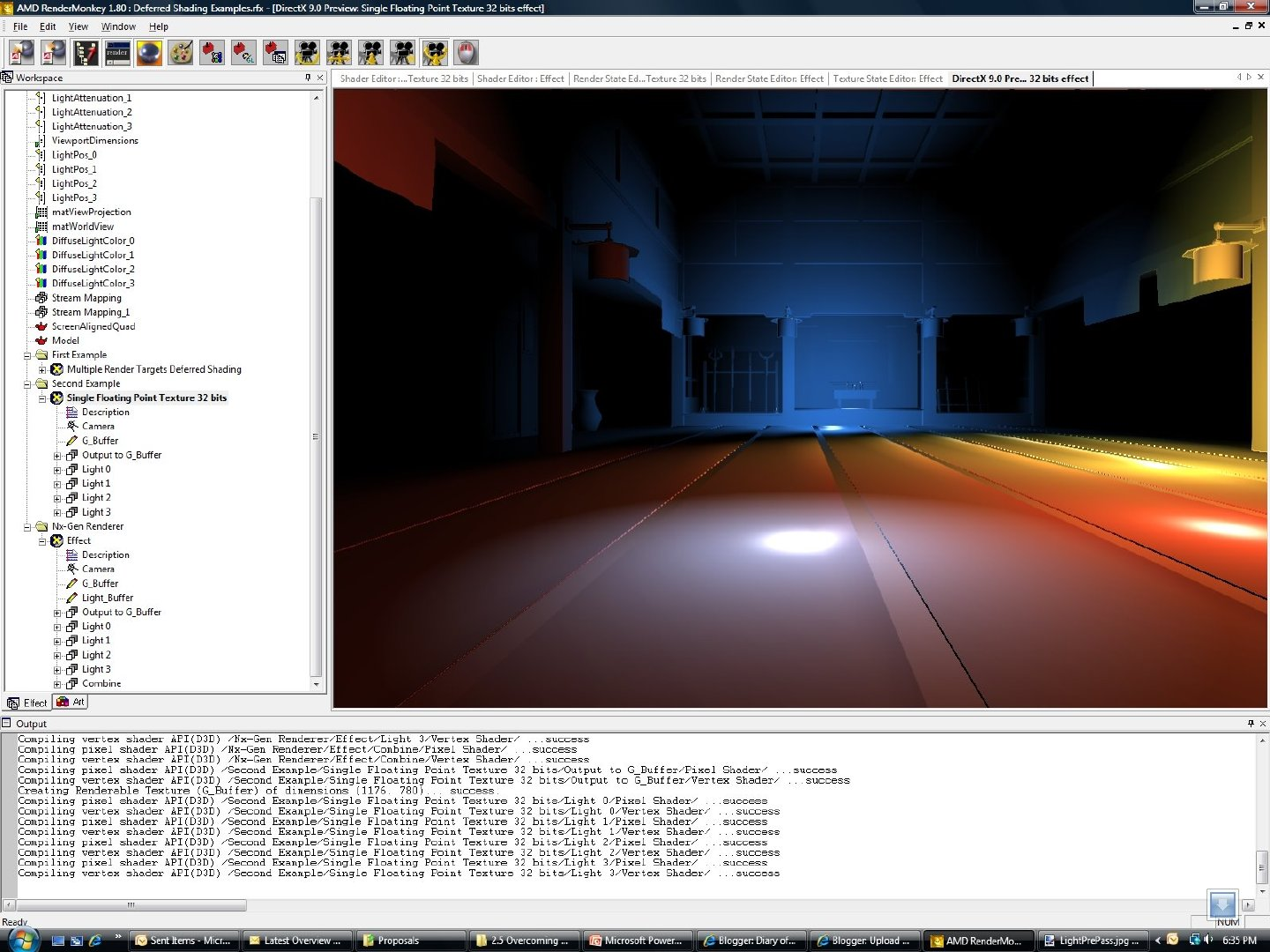Open the Artist Color palette tool
The image size is (1270, 952).
click(181, 53)
